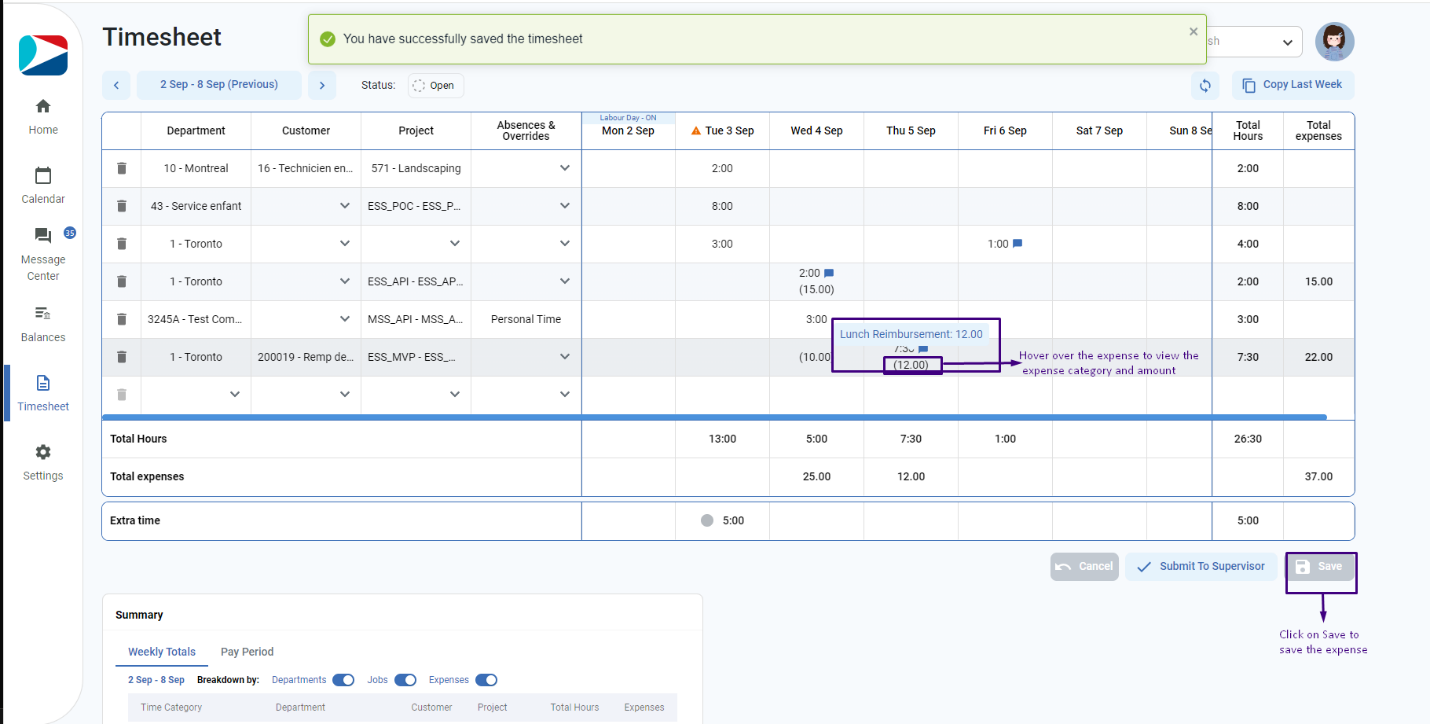
Task: Click the note flag on Fri 1:00
Action: pos(1017,244)
